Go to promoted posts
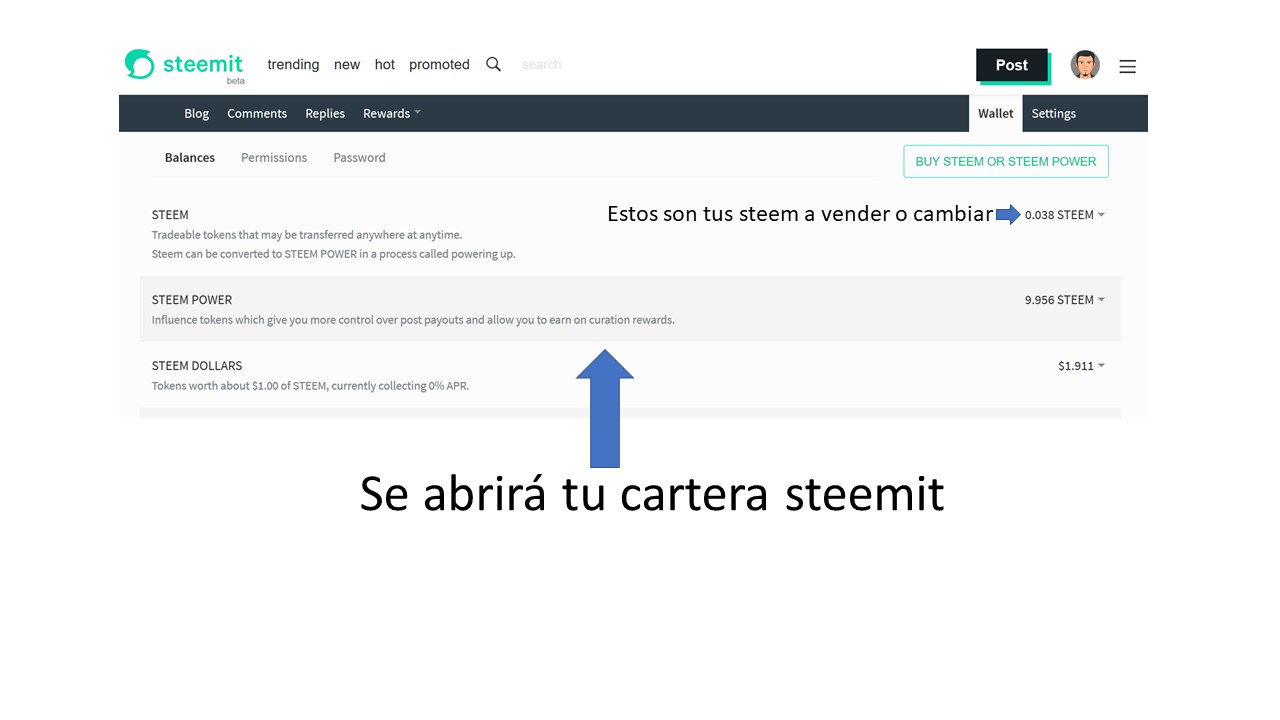The image size is (1280, 720). point(439,64)
